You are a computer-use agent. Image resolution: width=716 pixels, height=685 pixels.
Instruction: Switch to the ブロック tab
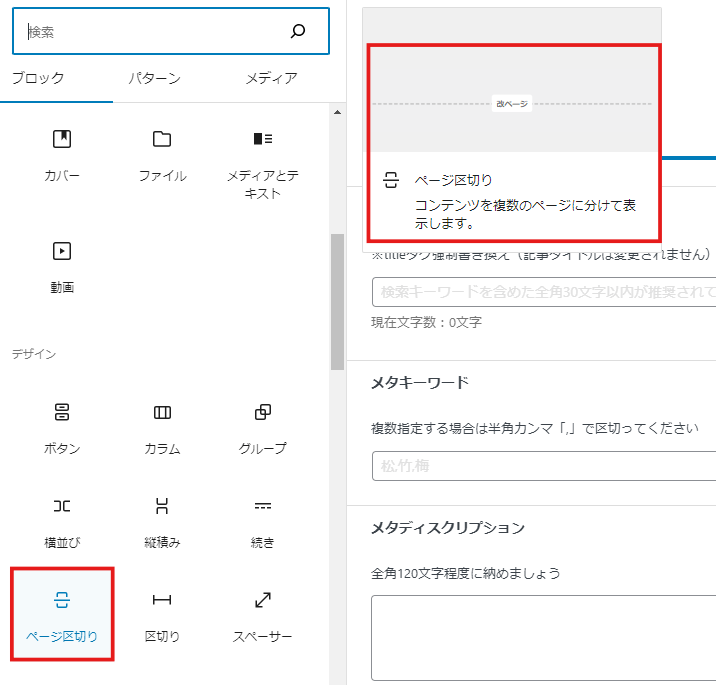pyautogui.click(x=38, y=78)
